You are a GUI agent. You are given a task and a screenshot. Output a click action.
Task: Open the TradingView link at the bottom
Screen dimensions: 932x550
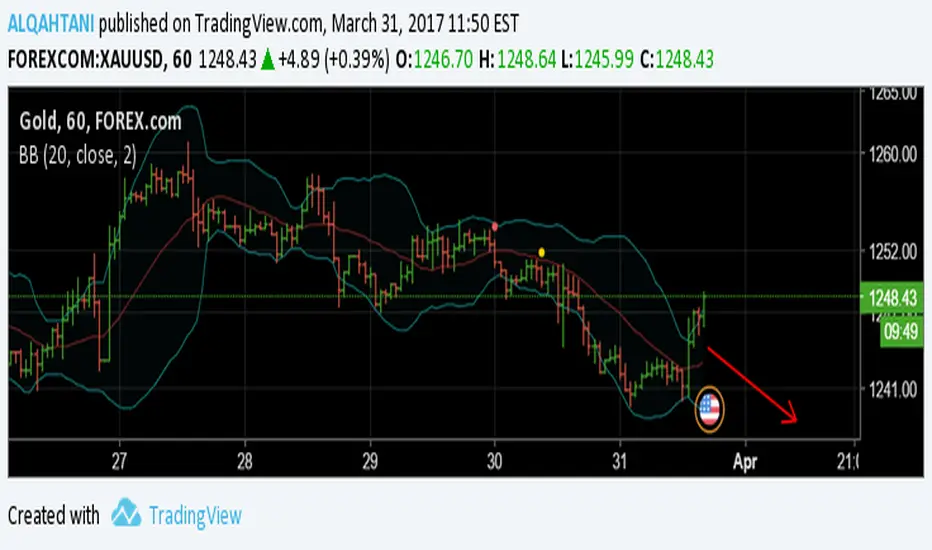click(196, 516)
